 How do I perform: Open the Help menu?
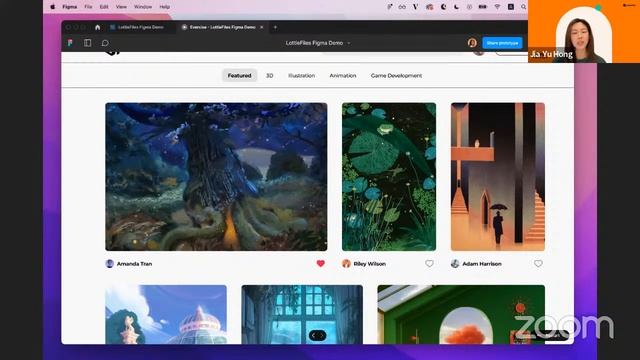[x=164, y=7]
